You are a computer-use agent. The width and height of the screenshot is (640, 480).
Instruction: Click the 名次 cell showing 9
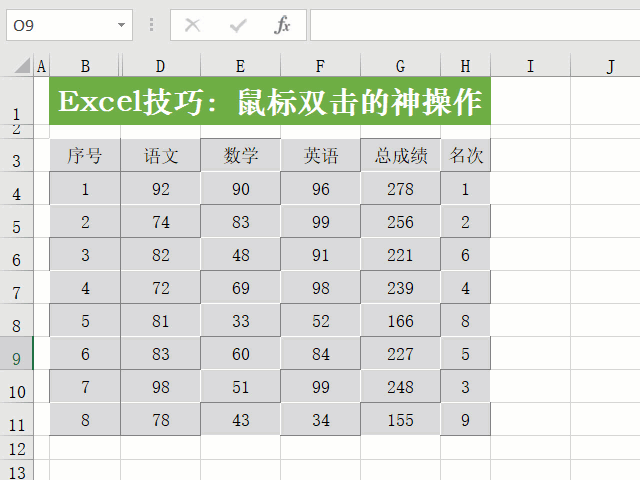point(465,420)
